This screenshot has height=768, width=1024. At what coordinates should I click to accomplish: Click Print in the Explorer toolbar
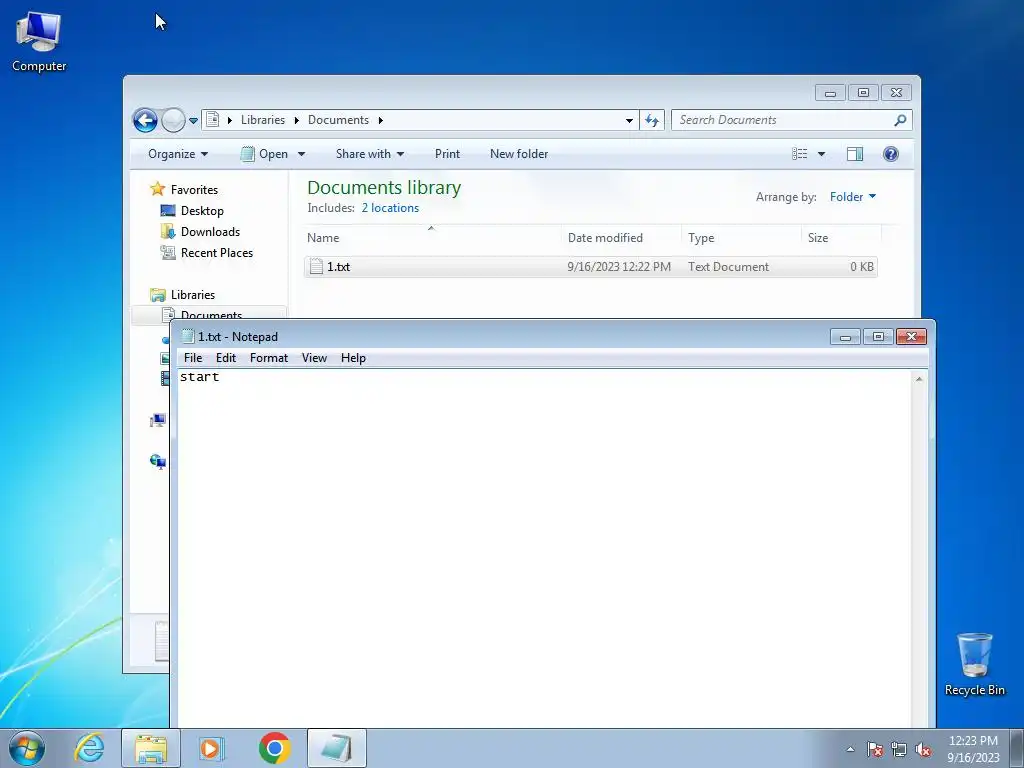[x=447, y=154]
